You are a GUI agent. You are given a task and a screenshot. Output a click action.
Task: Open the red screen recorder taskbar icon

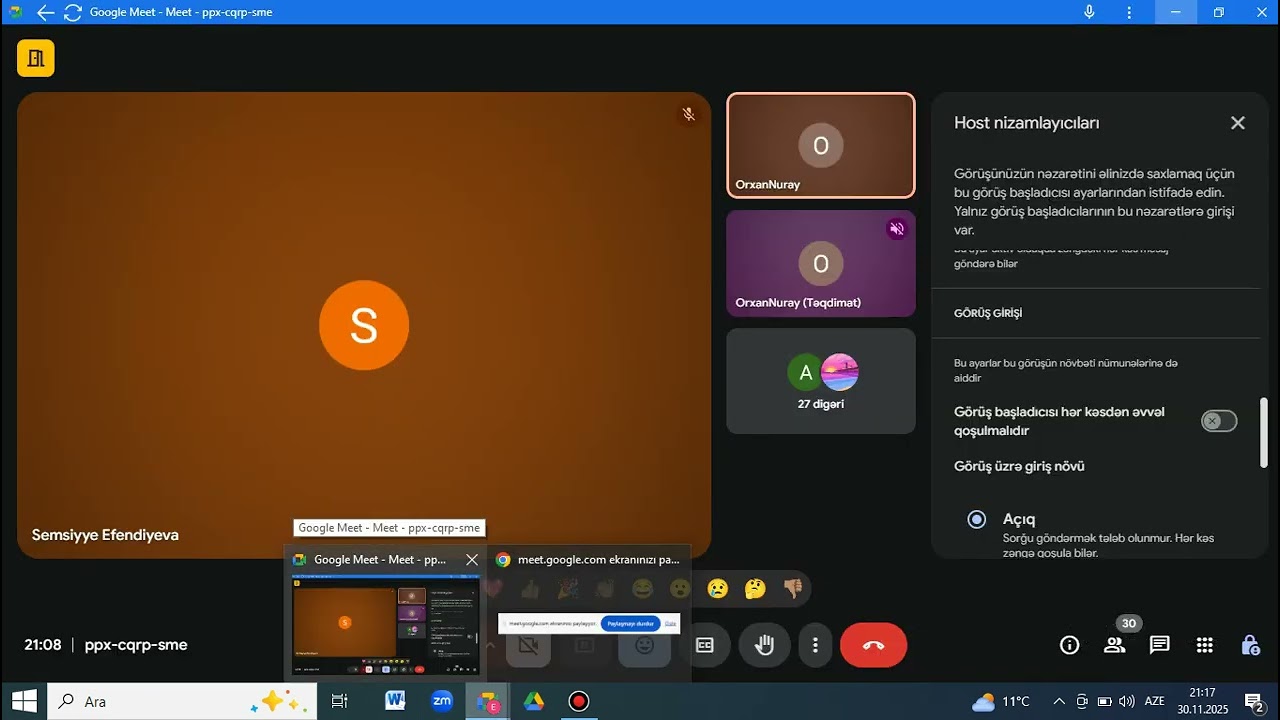coord(578,701)
